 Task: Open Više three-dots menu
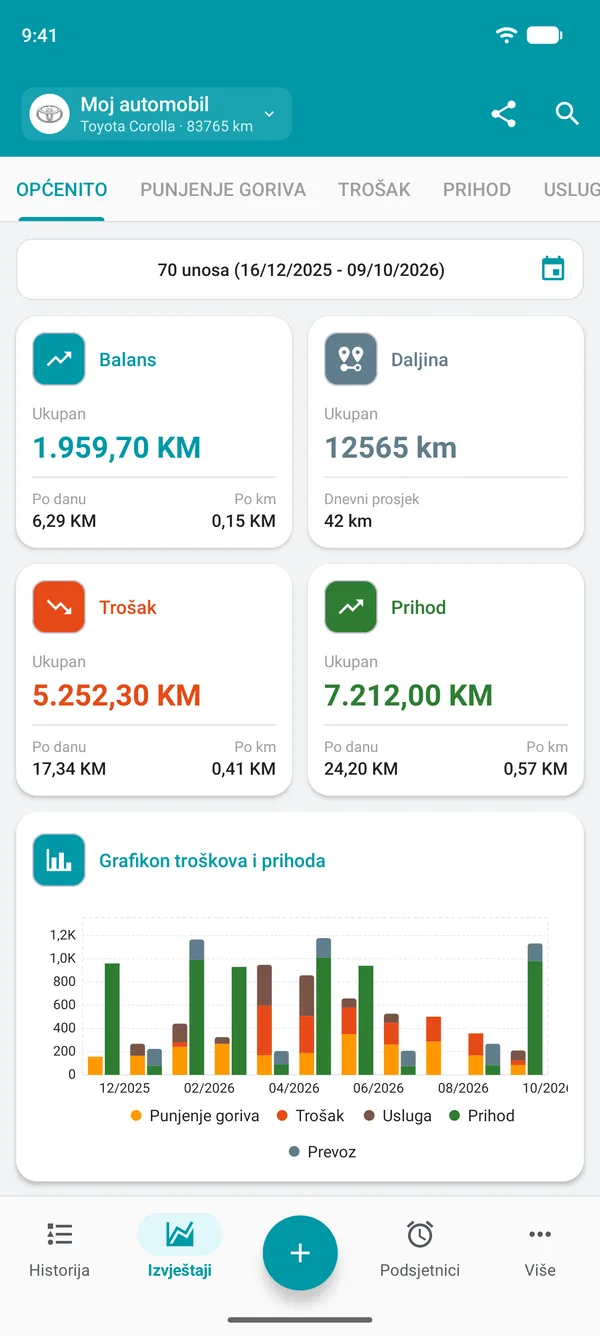coord(540,1235)
